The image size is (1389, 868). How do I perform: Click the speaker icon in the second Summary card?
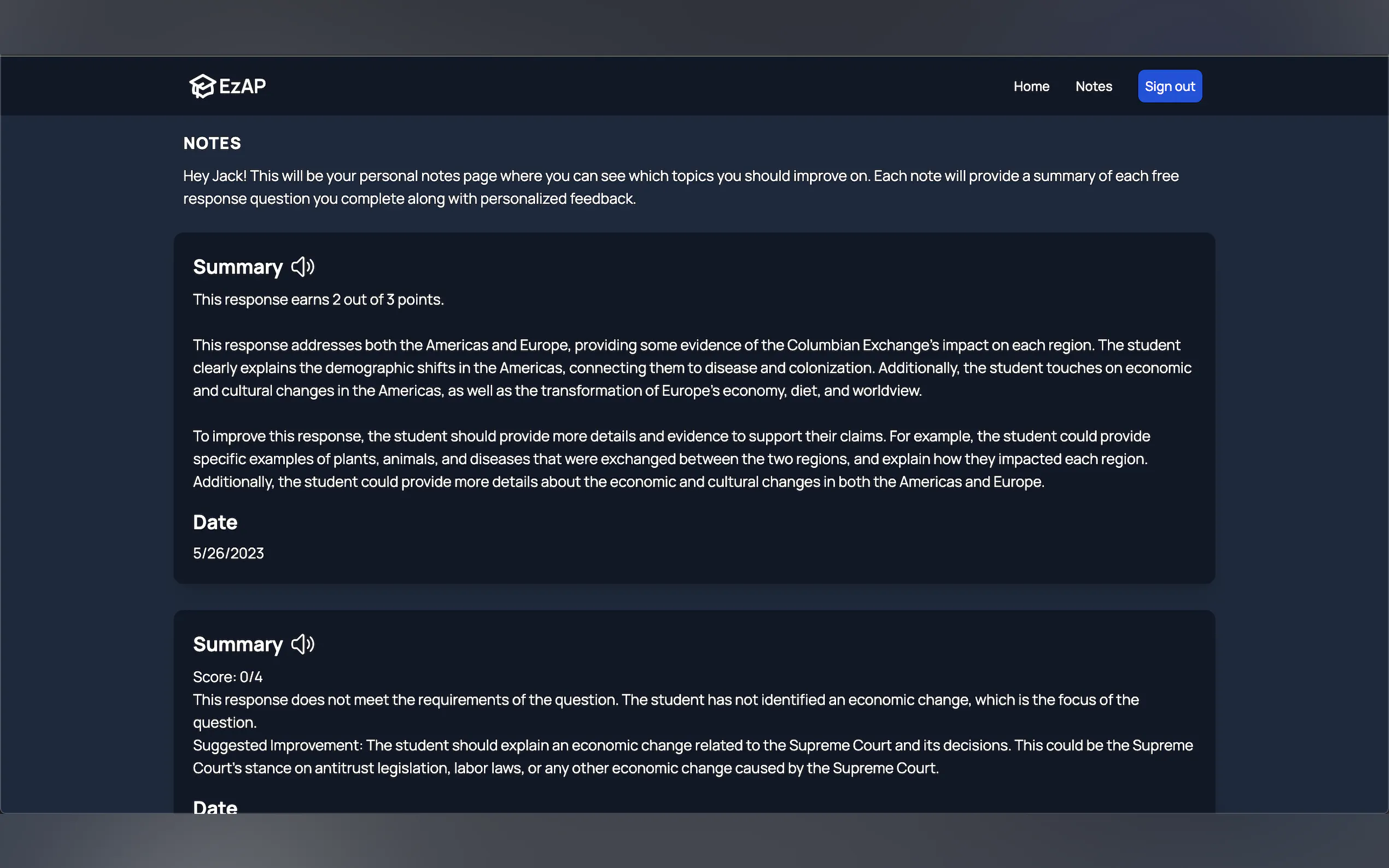click(x=302, y=644)
